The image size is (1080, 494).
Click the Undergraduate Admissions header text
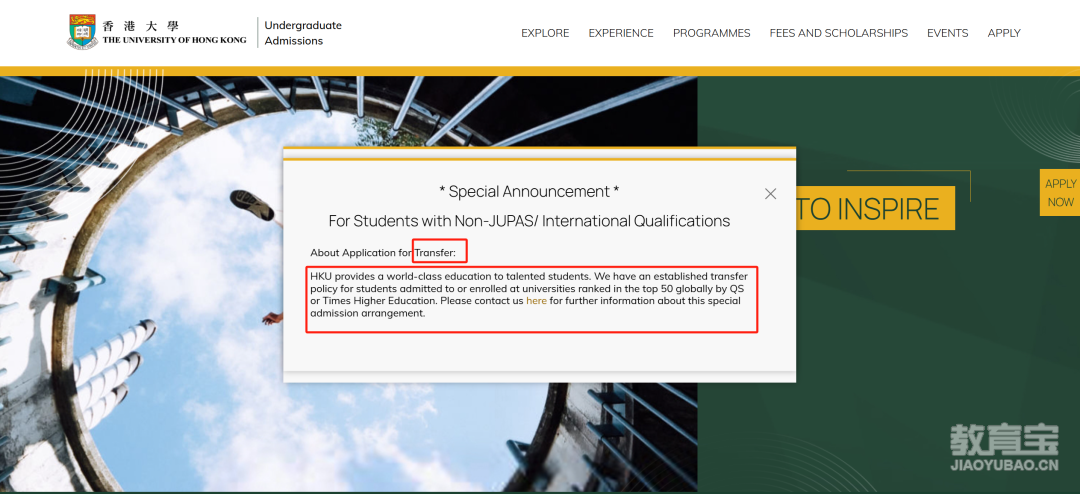tap(302, 33)
